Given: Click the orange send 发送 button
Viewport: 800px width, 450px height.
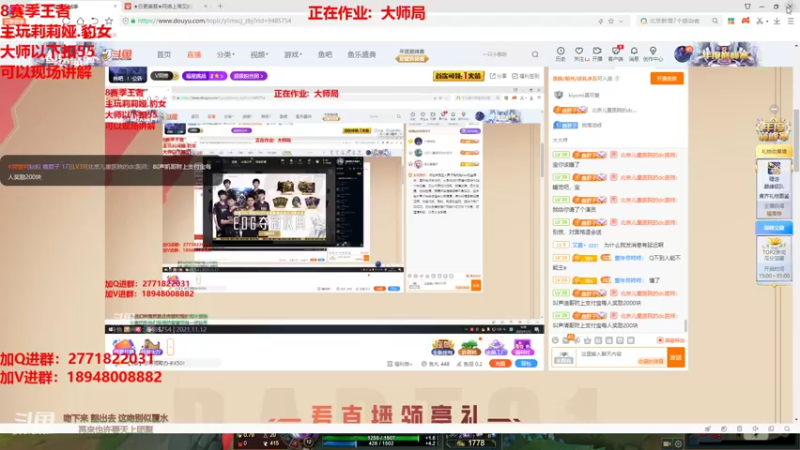Looking at the screenshot, I should coord(676,358).
